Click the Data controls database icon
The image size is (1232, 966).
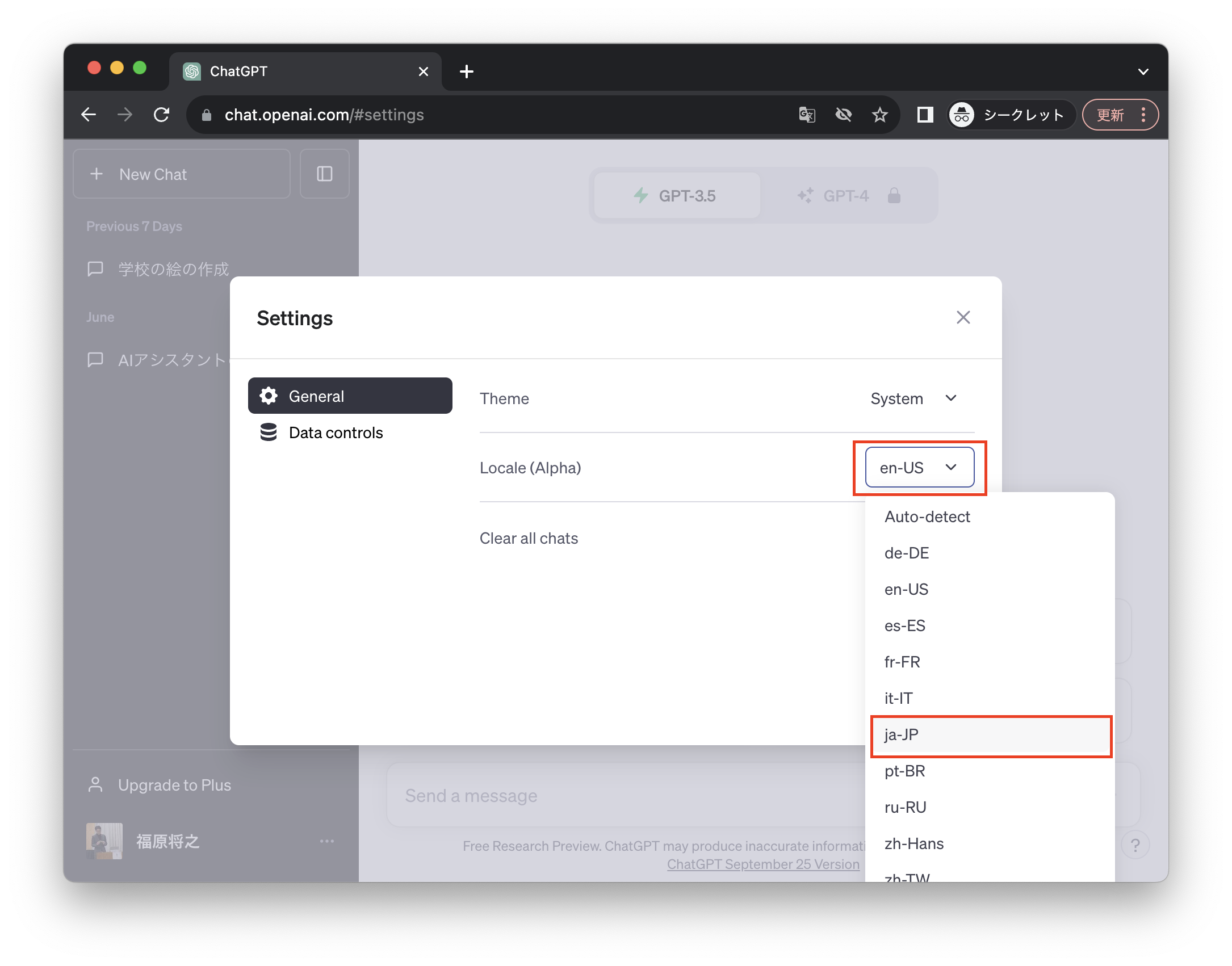coord(269,432)
